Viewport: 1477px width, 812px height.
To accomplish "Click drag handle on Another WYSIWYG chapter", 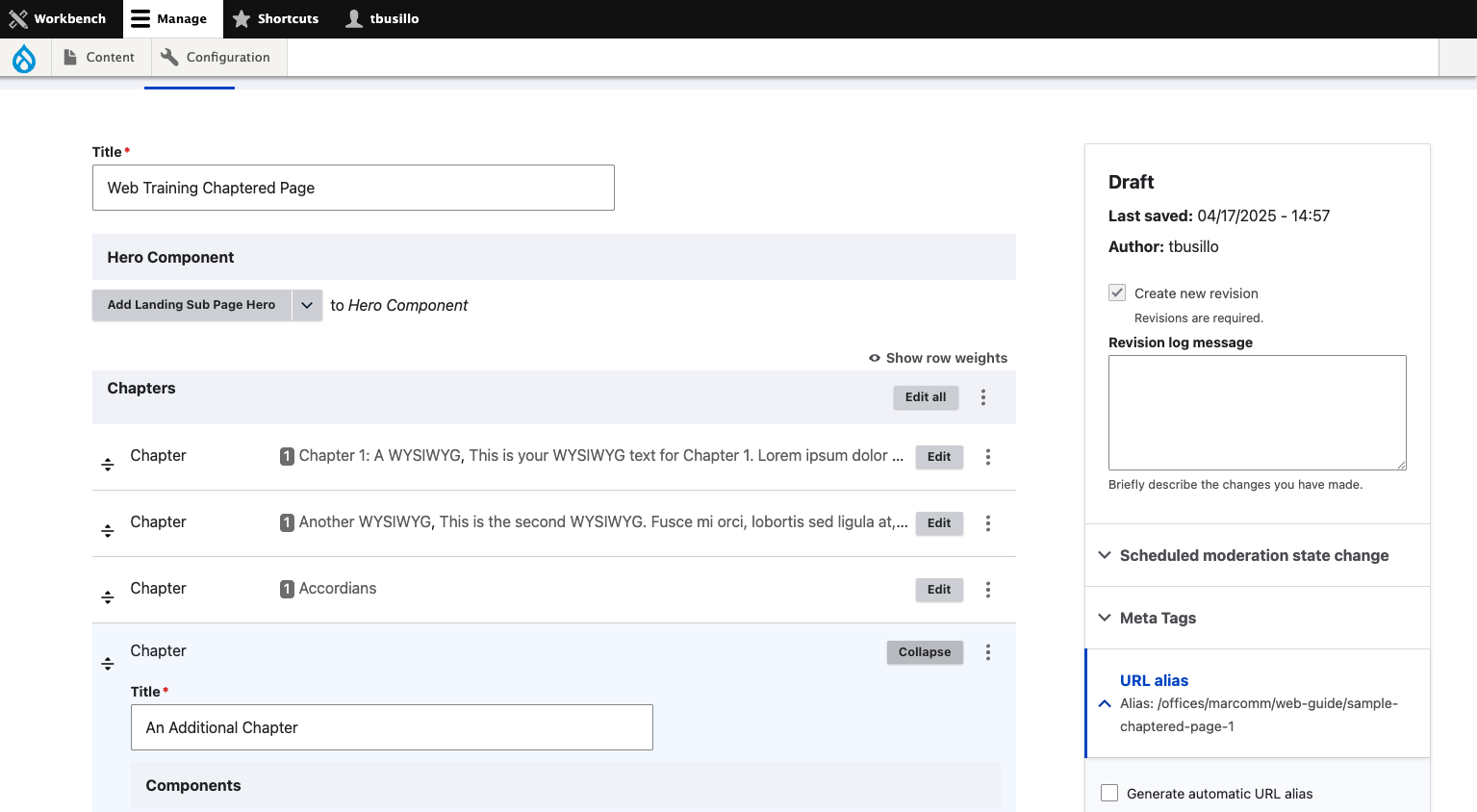I will click(108, 530).
